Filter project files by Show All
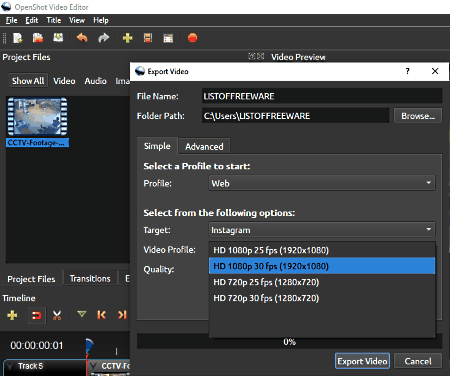450x376 pixels. pos(28,81)
